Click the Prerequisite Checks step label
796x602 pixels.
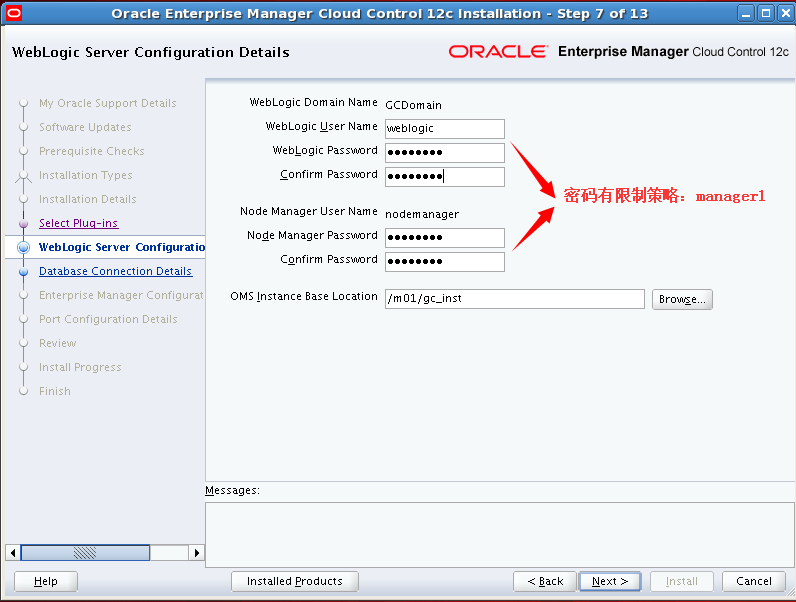92,151
